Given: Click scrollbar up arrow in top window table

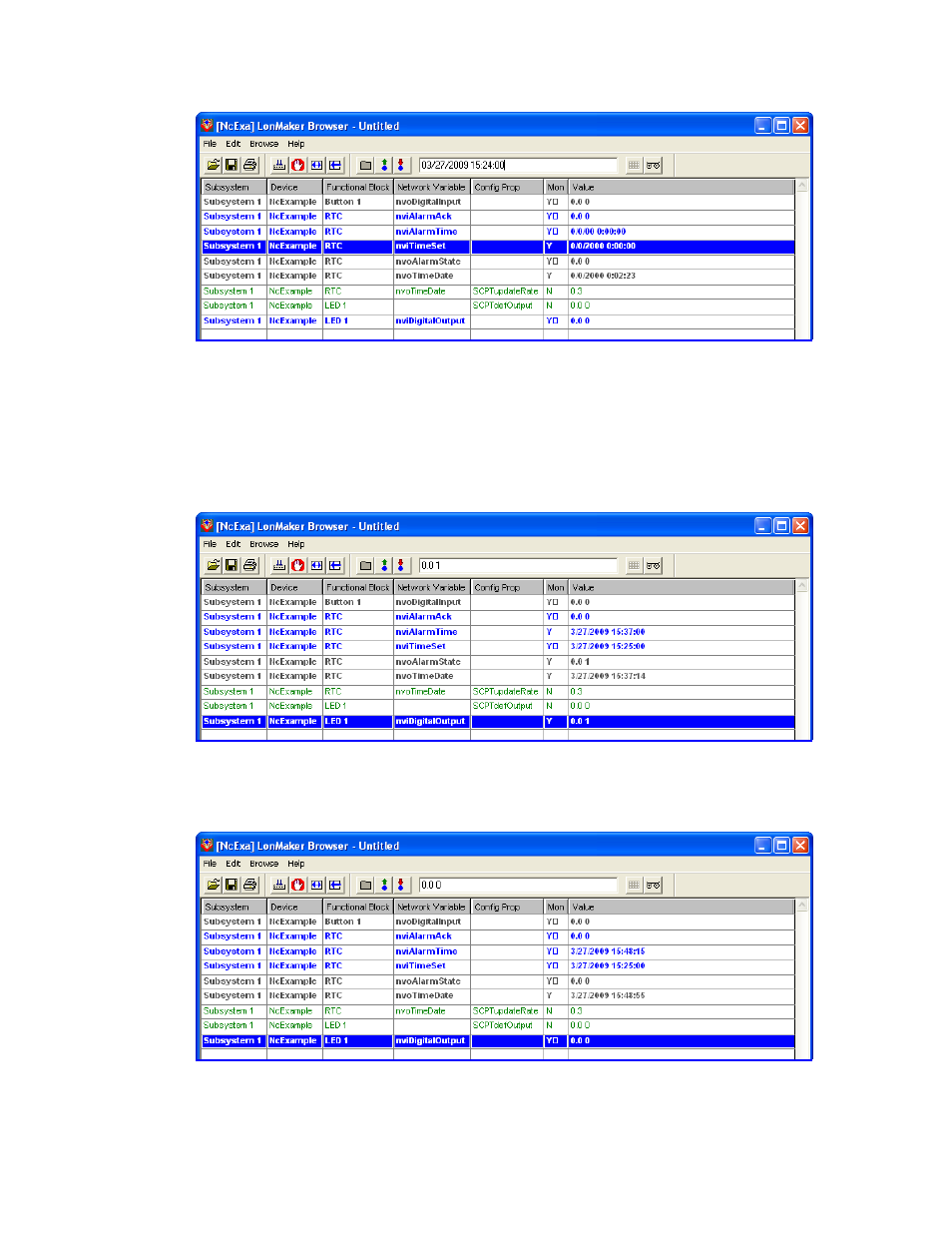Looking at the screenshot, I should 802,186.
